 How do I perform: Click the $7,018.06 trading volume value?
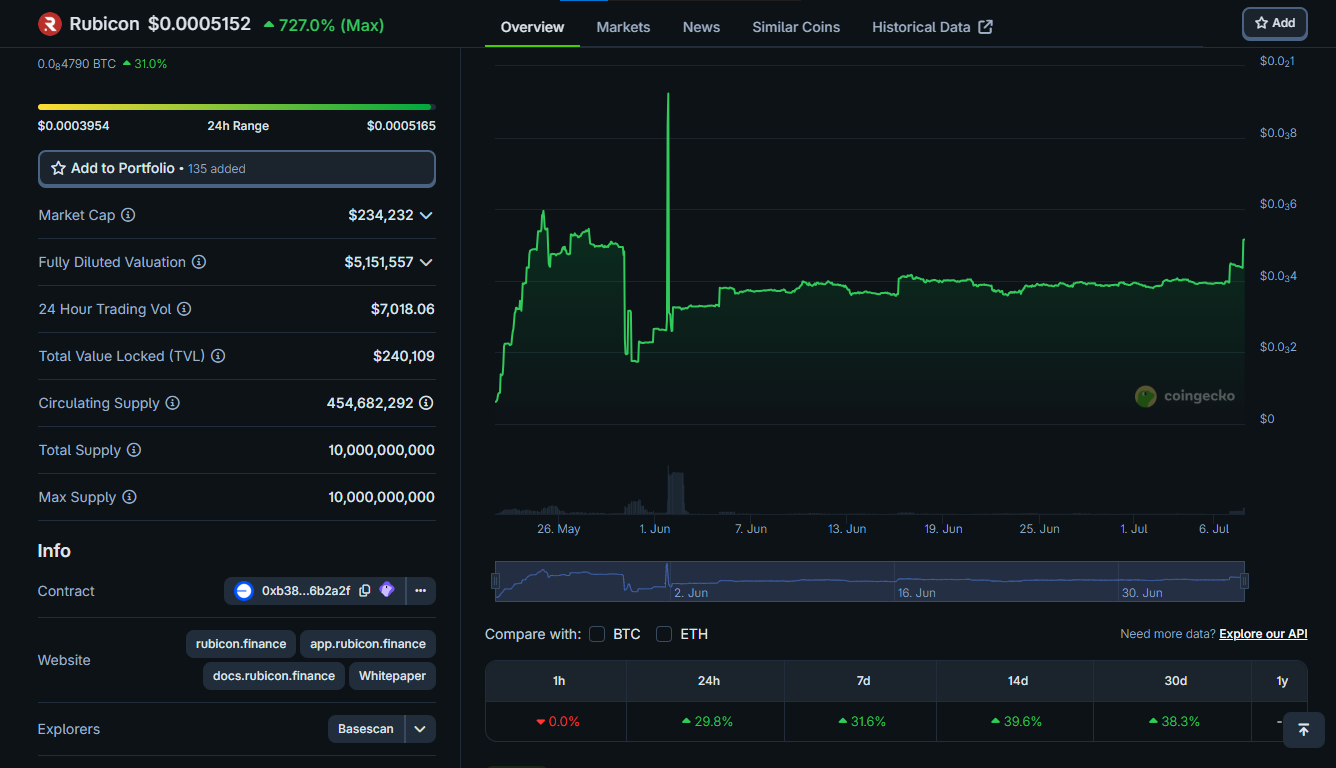(x=403, y=309)
